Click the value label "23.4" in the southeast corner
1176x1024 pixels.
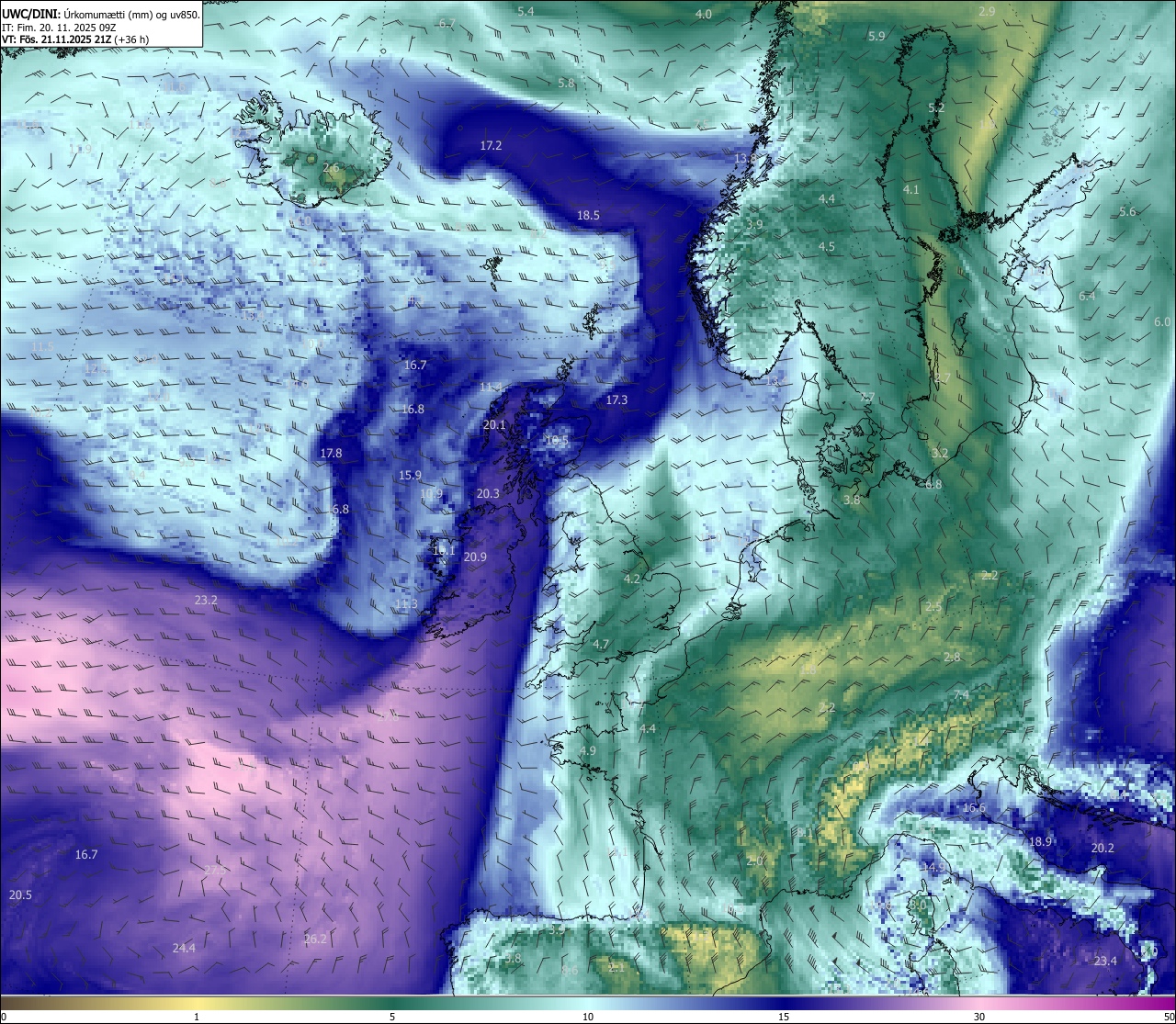point(1105,962)
